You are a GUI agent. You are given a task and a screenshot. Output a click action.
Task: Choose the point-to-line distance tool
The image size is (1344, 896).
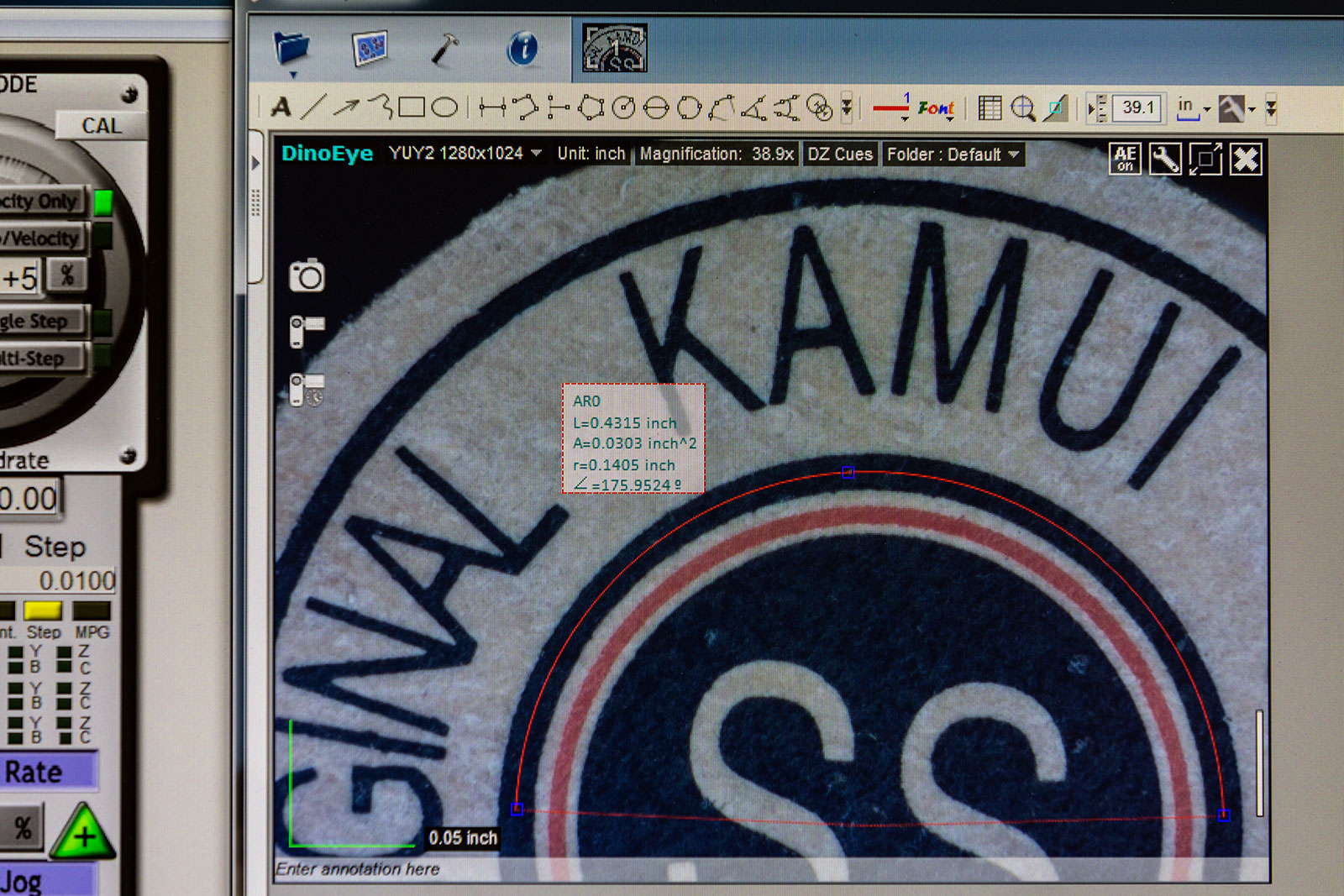(x=558, y=107)
